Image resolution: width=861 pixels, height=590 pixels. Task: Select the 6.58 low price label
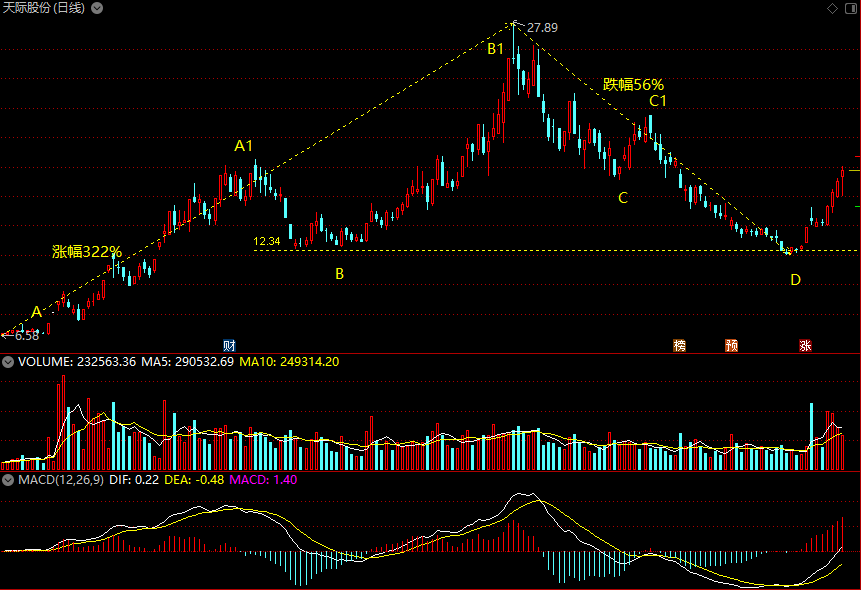click(x=26, y=336)
